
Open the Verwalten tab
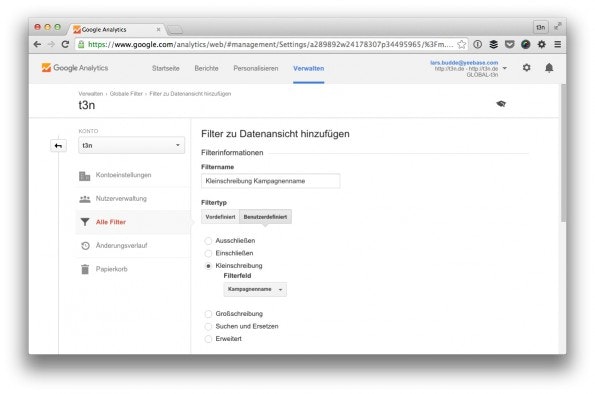309,68
